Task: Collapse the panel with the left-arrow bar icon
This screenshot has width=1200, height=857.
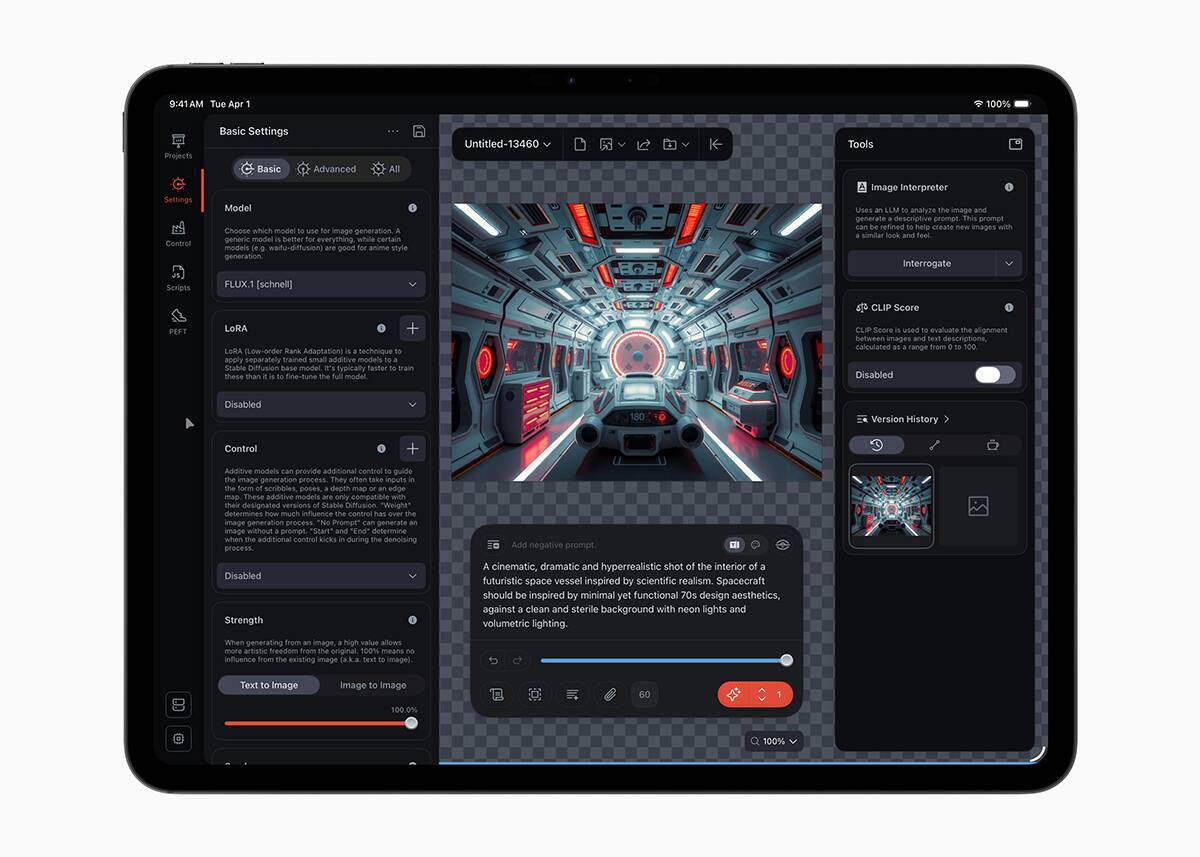Action: pyautogui.click(x=716, y=144)
